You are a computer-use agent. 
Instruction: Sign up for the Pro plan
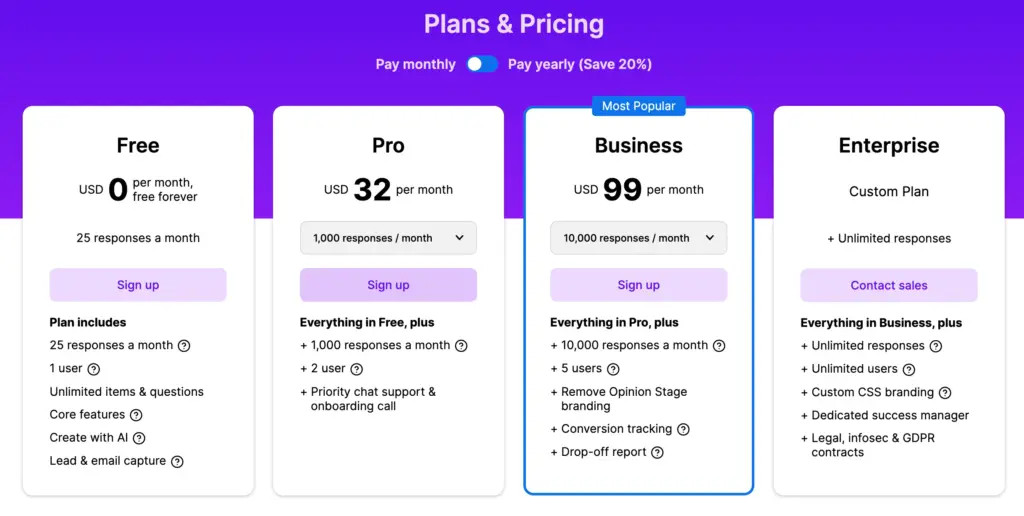(x=388, y=285)
